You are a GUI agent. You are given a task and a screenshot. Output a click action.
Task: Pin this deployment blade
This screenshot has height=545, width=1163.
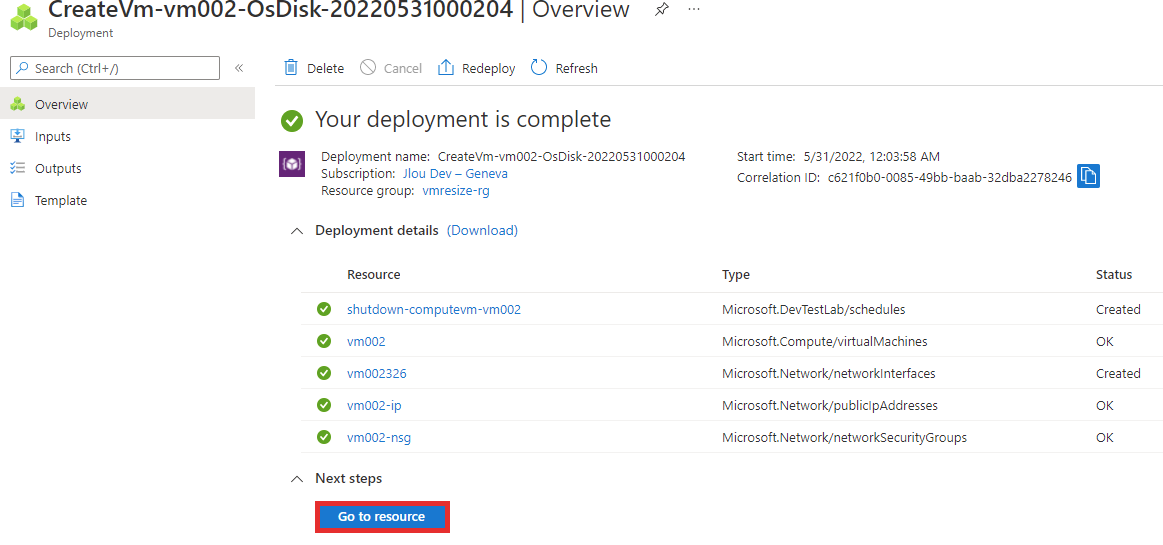pos(662,10)
